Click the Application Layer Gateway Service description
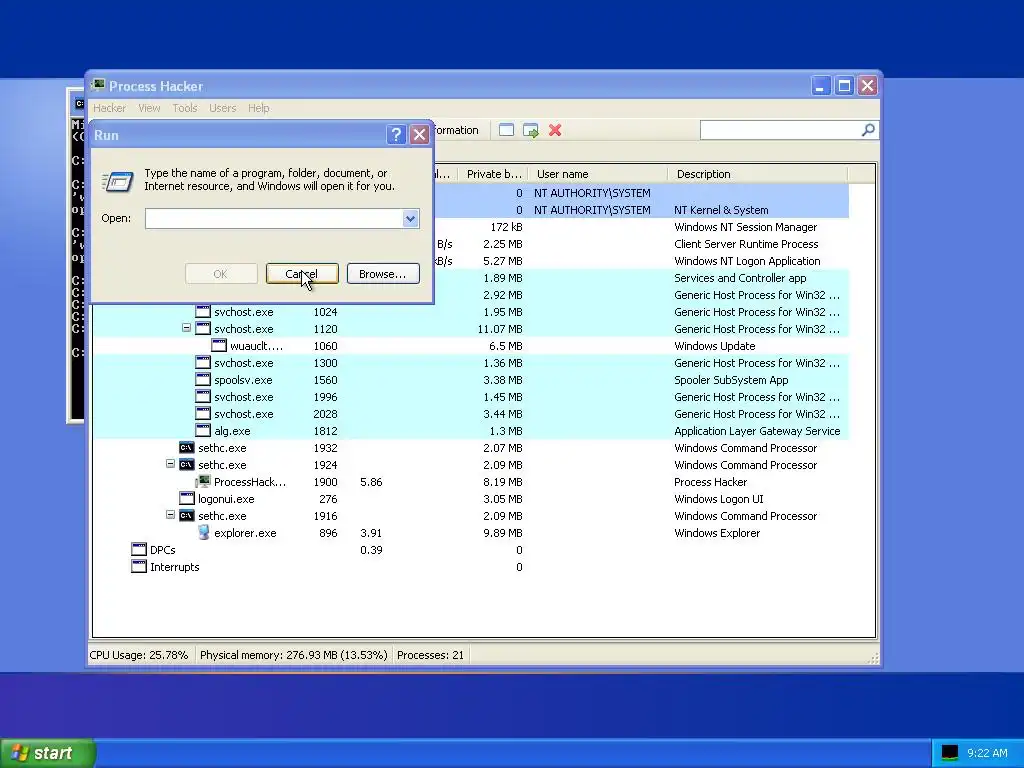 [757, 431]
